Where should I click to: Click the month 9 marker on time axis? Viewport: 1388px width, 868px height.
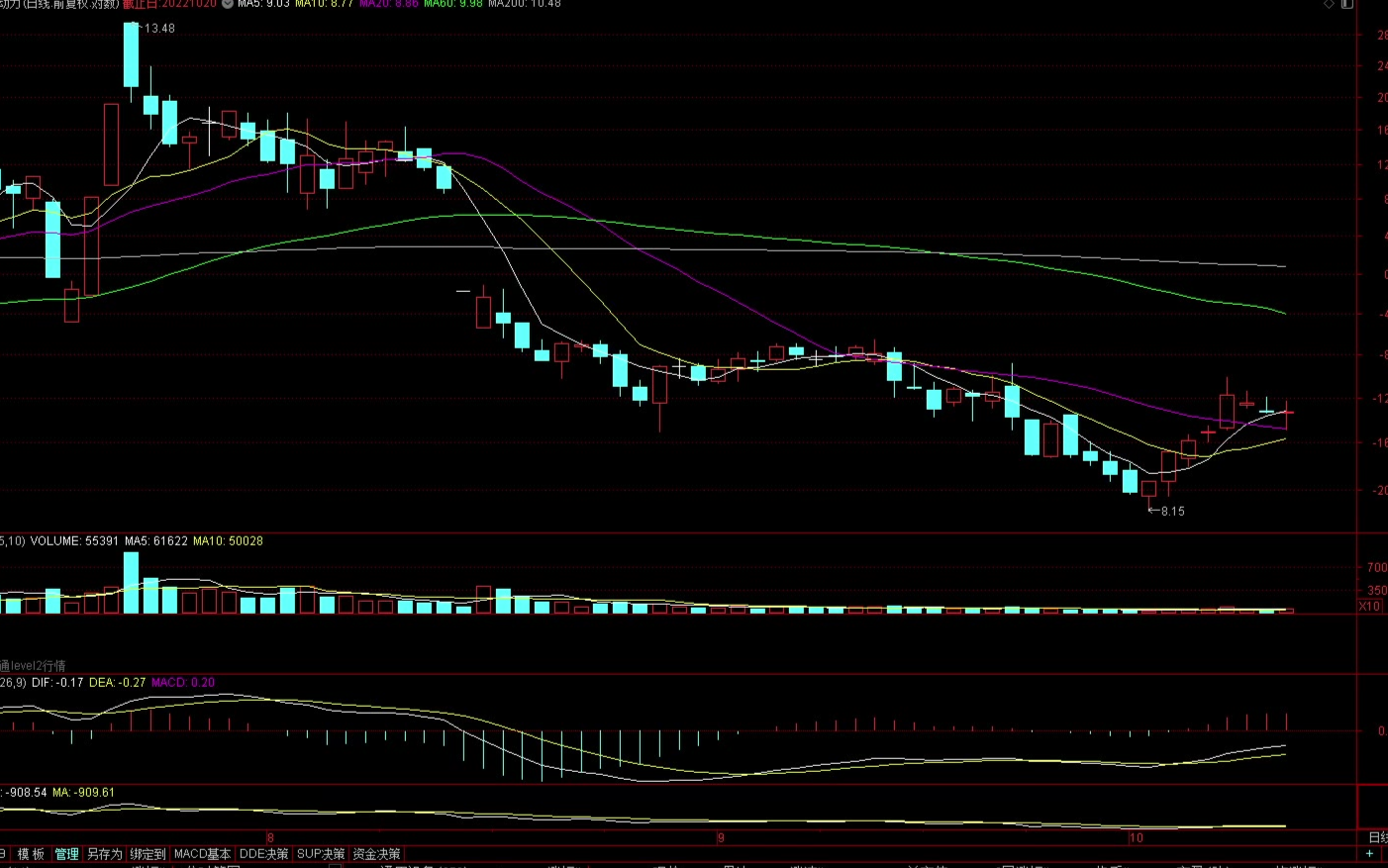721,837
